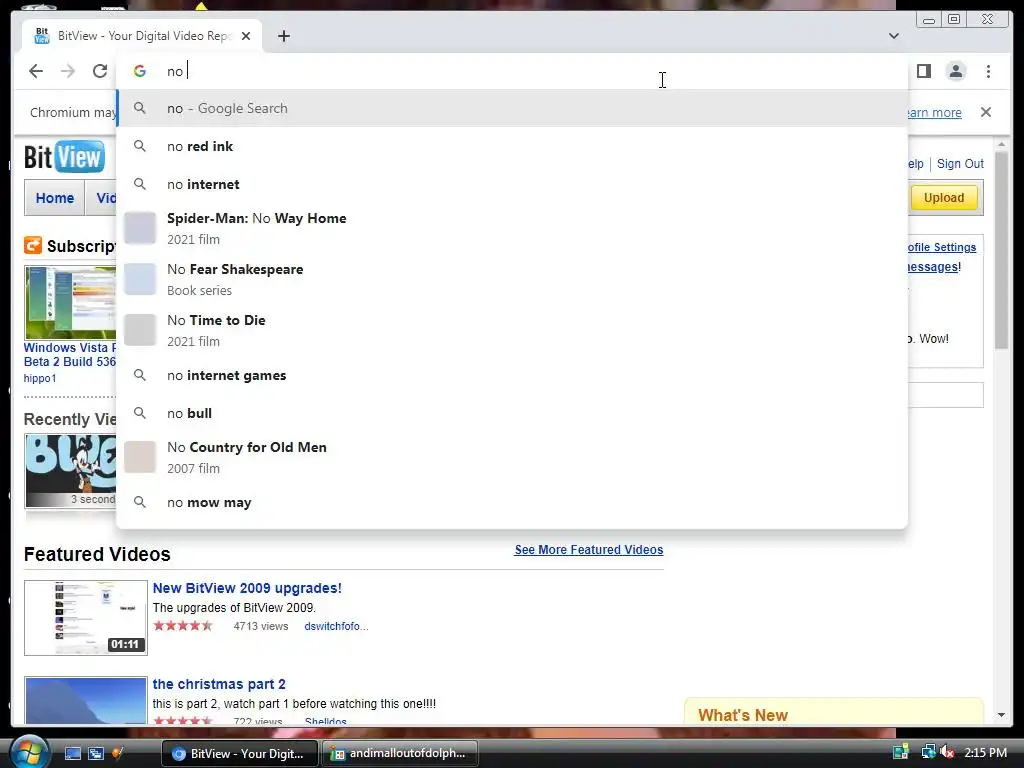The image size is (1024, 768).
Task: Click the search icon beside 'no bull'
Action: pos(140,413)
